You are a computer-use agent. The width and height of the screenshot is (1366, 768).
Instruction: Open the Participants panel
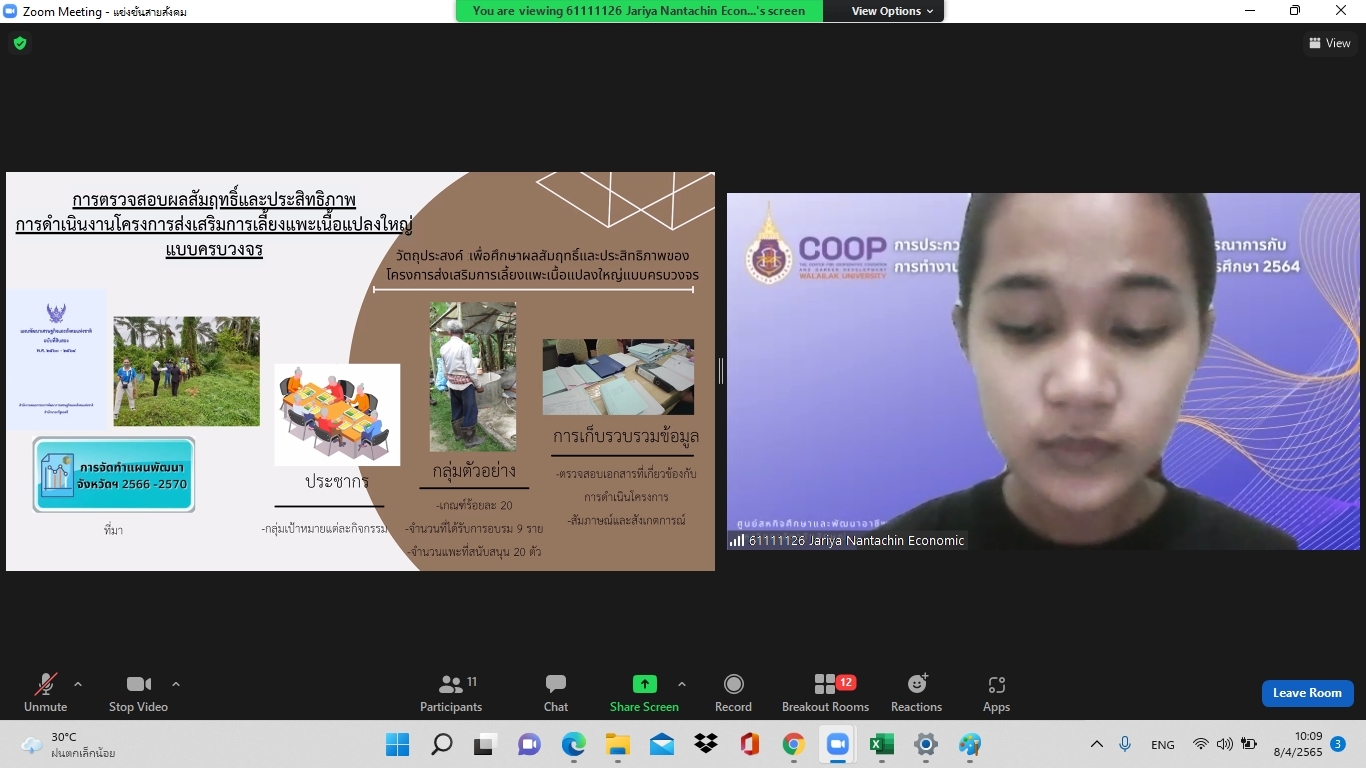point(451,693)
